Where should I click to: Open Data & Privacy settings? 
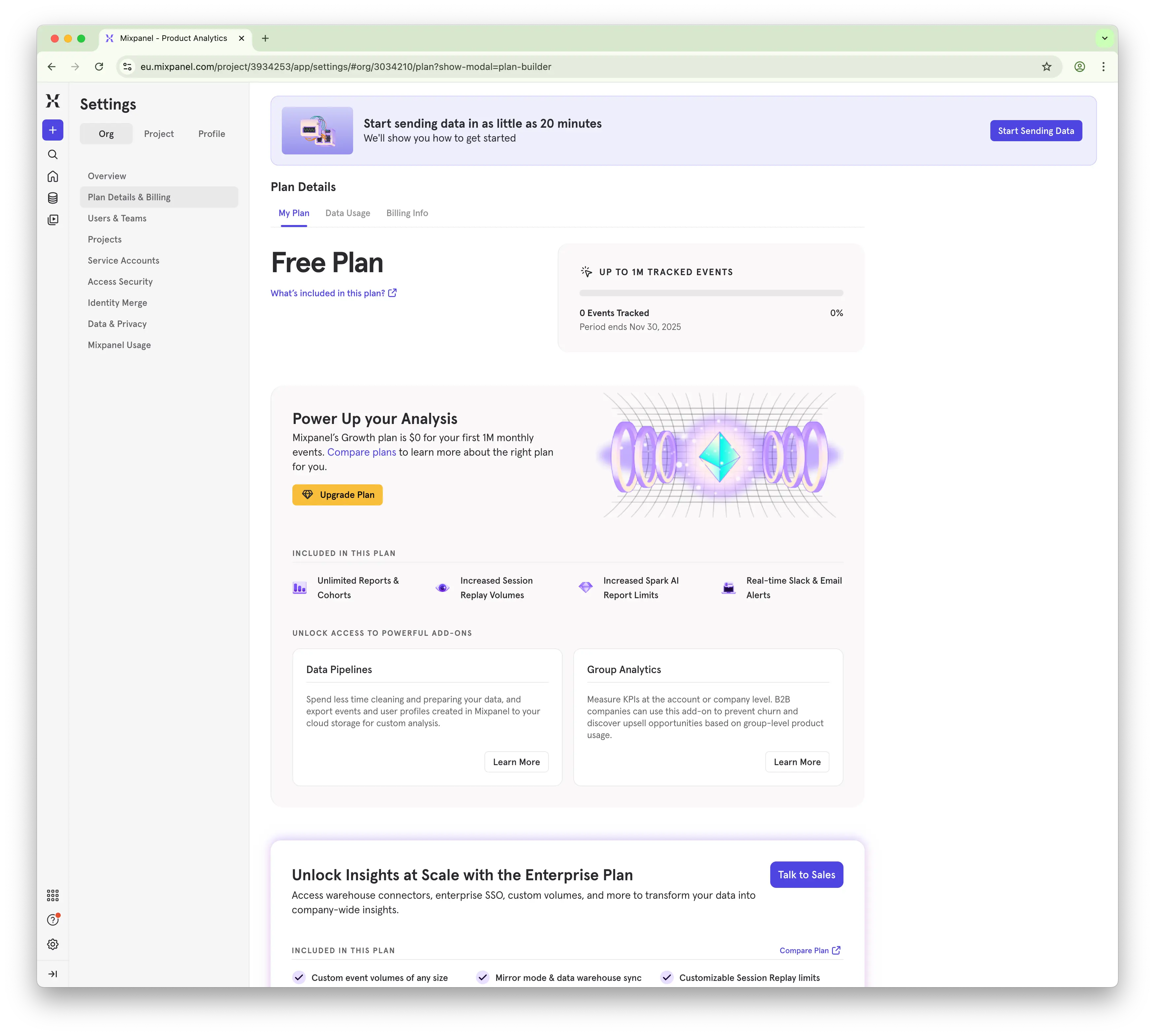[159, 323]
